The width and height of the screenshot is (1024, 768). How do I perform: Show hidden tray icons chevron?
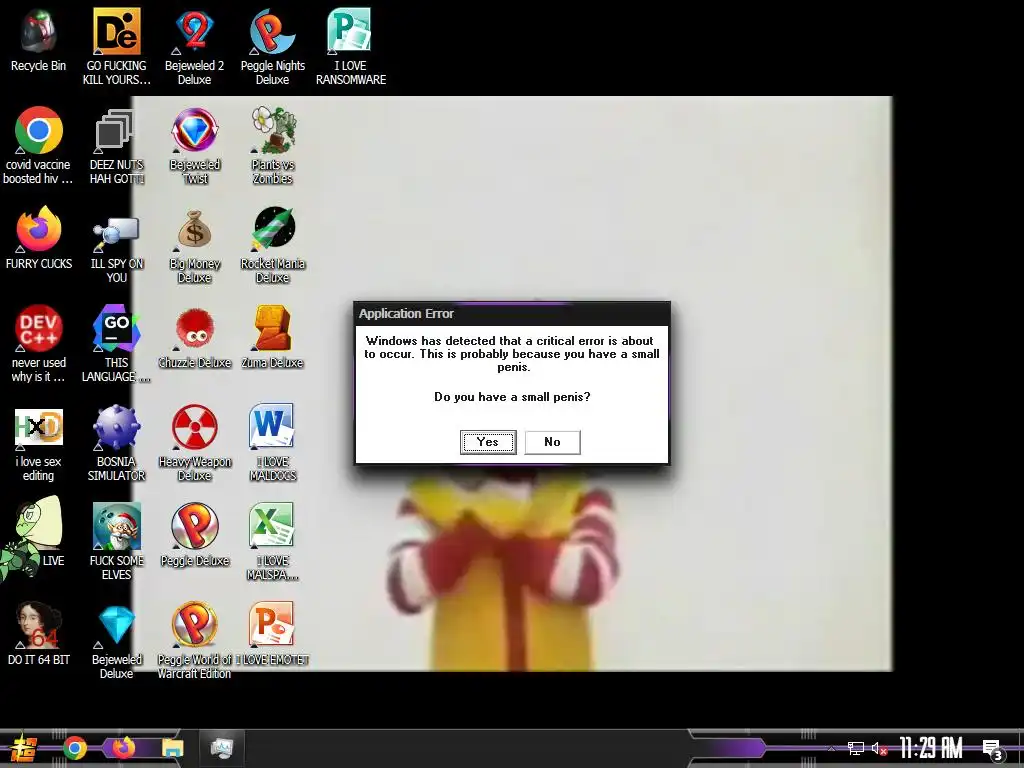click(x=831, y=748)
